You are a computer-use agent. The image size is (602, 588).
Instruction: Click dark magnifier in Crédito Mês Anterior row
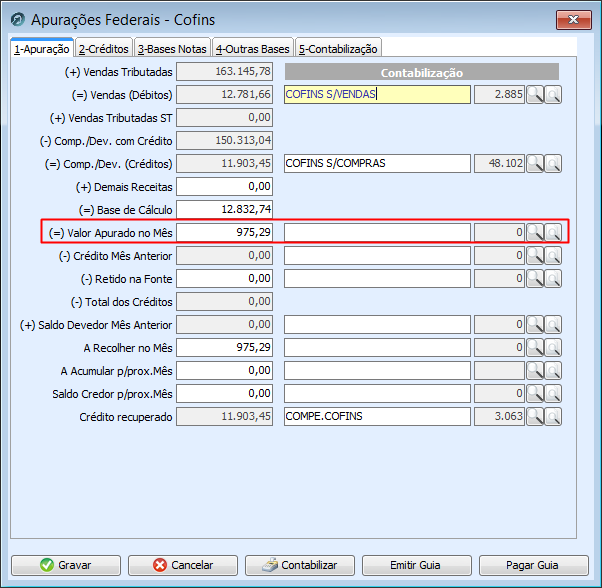tap(535, 256)
